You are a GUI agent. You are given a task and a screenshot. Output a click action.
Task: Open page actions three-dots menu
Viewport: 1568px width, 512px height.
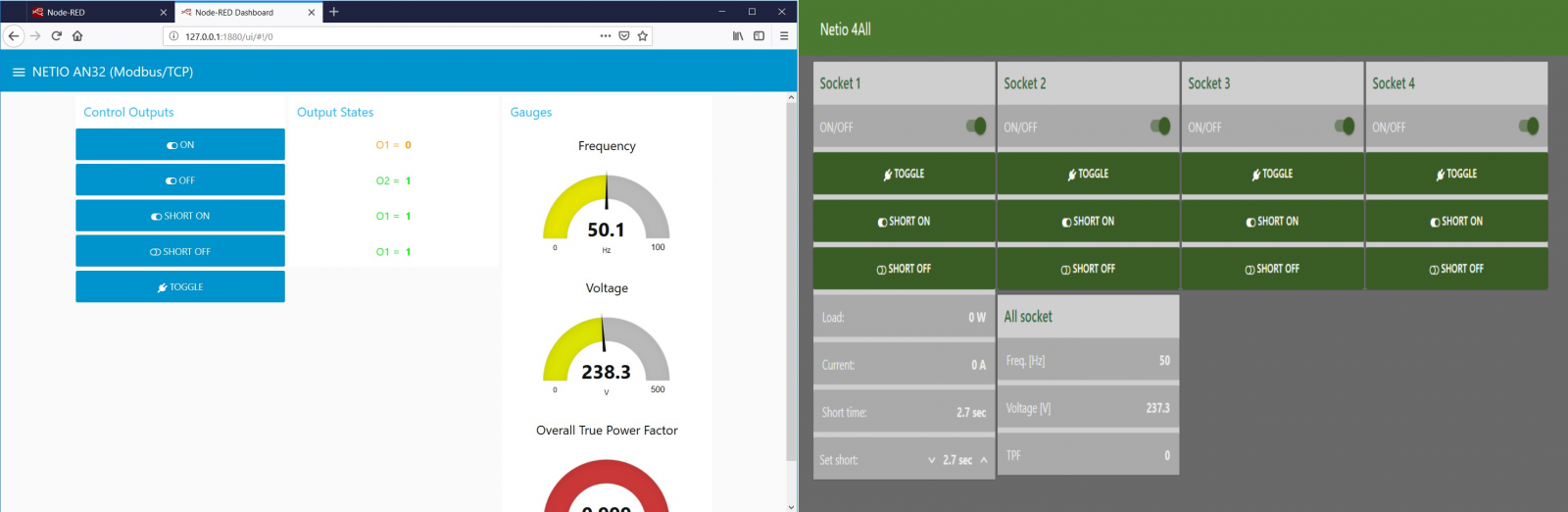click(x=606, y=36)
